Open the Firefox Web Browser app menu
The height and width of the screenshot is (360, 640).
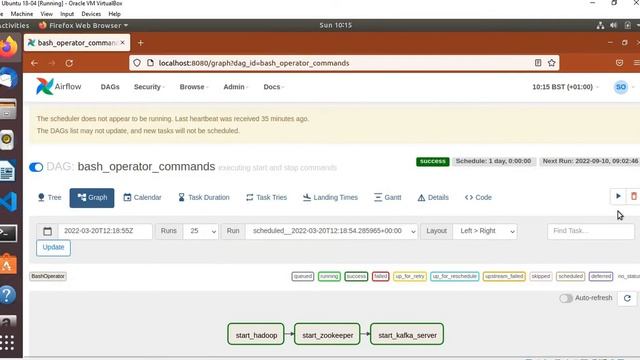(x=84, y=25)
